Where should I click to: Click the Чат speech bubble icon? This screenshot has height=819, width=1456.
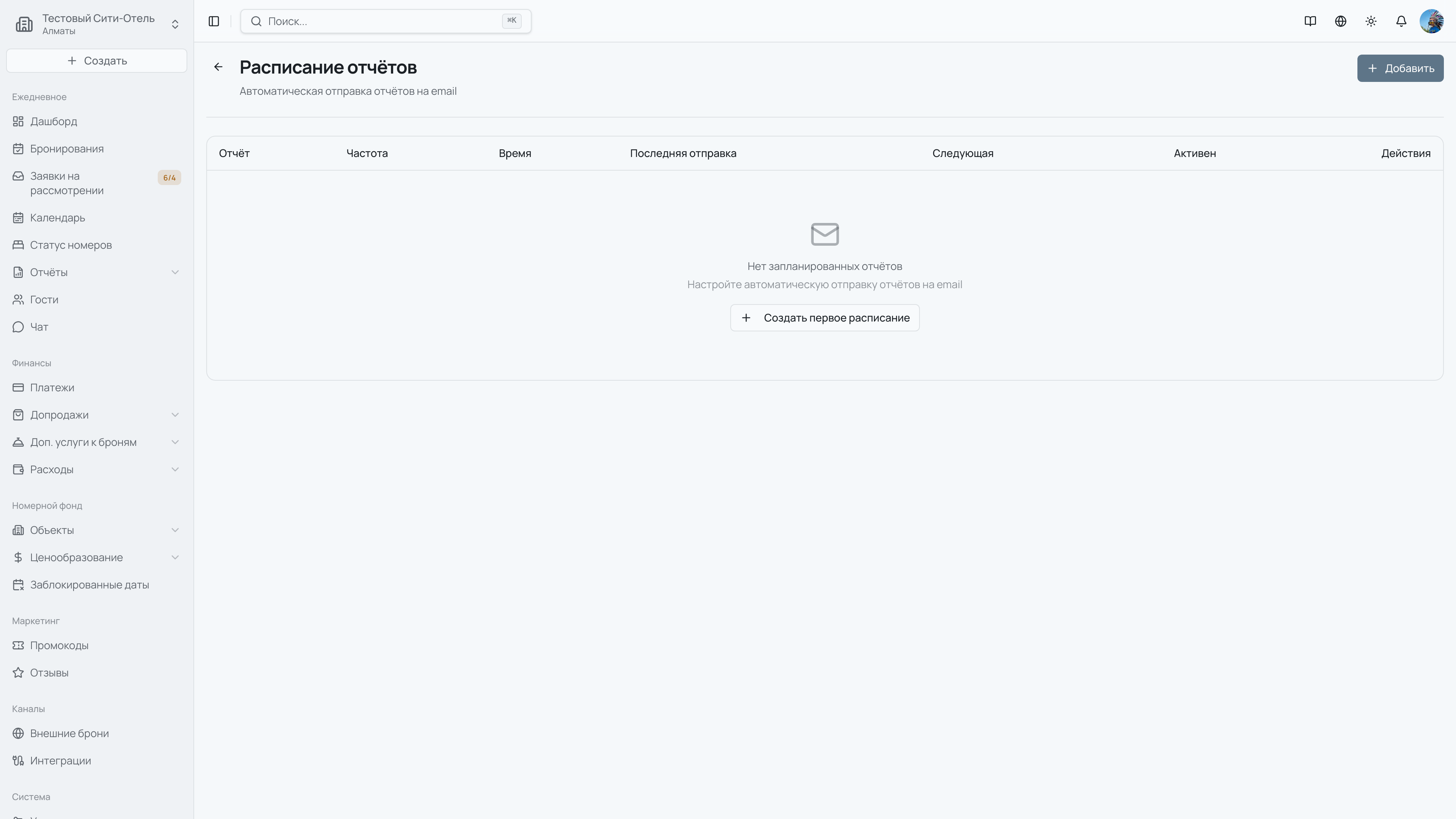[18, 327]
